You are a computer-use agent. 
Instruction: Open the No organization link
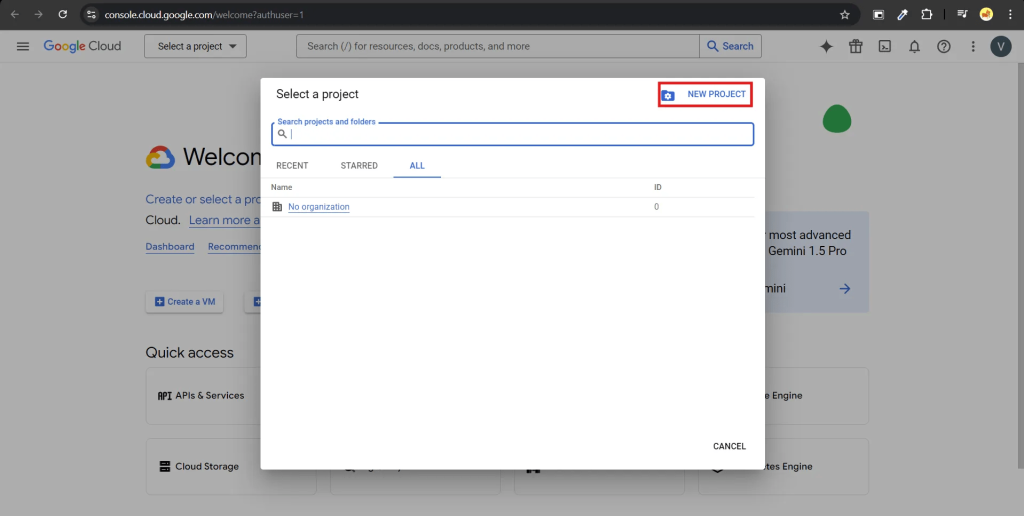[318, 207]
